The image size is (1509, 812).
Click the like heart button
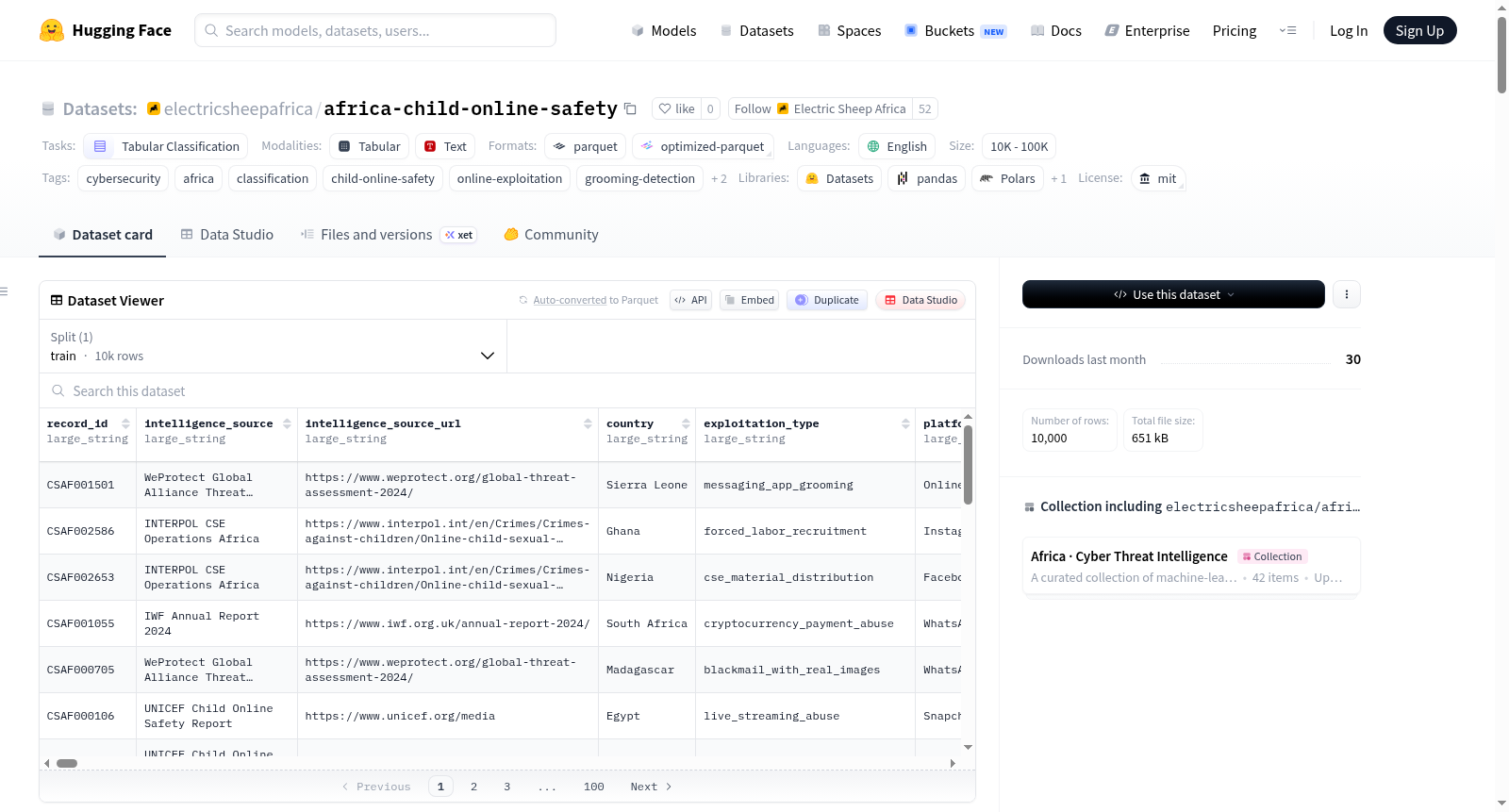(676, 108)
